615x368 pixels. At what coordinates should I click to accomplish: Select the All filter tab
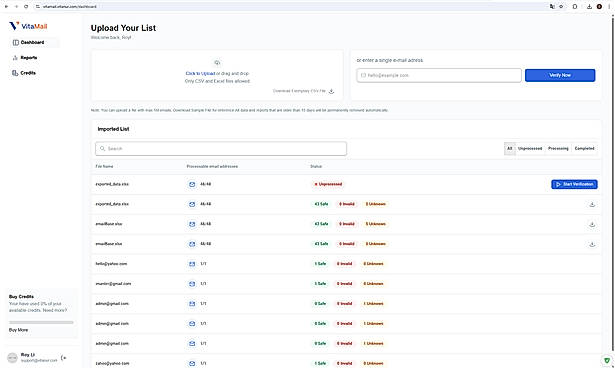pos(509,149)
